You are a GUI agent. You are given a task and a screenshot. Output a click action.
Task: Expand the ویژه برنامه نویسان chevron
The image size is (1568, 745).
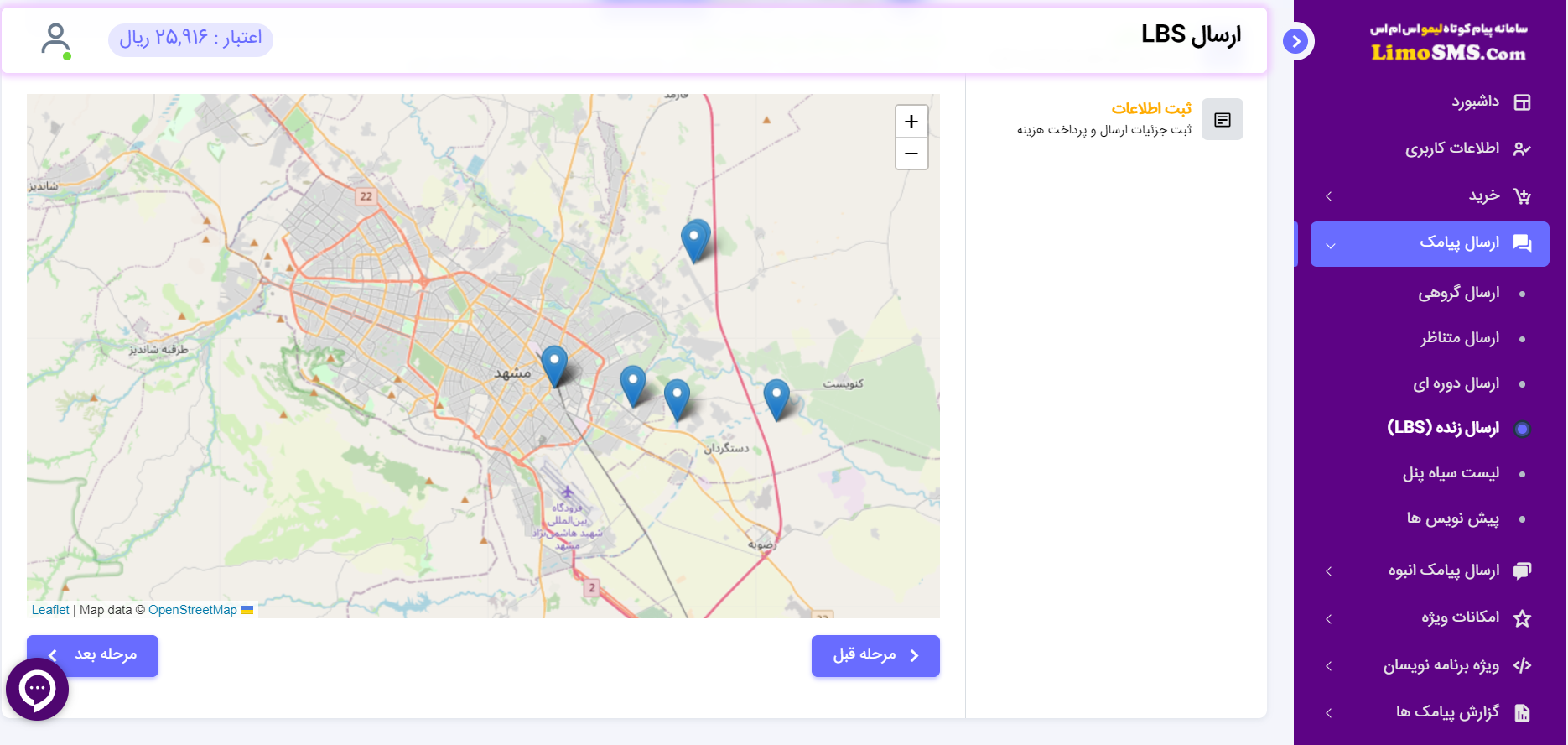pos(1329,666)
